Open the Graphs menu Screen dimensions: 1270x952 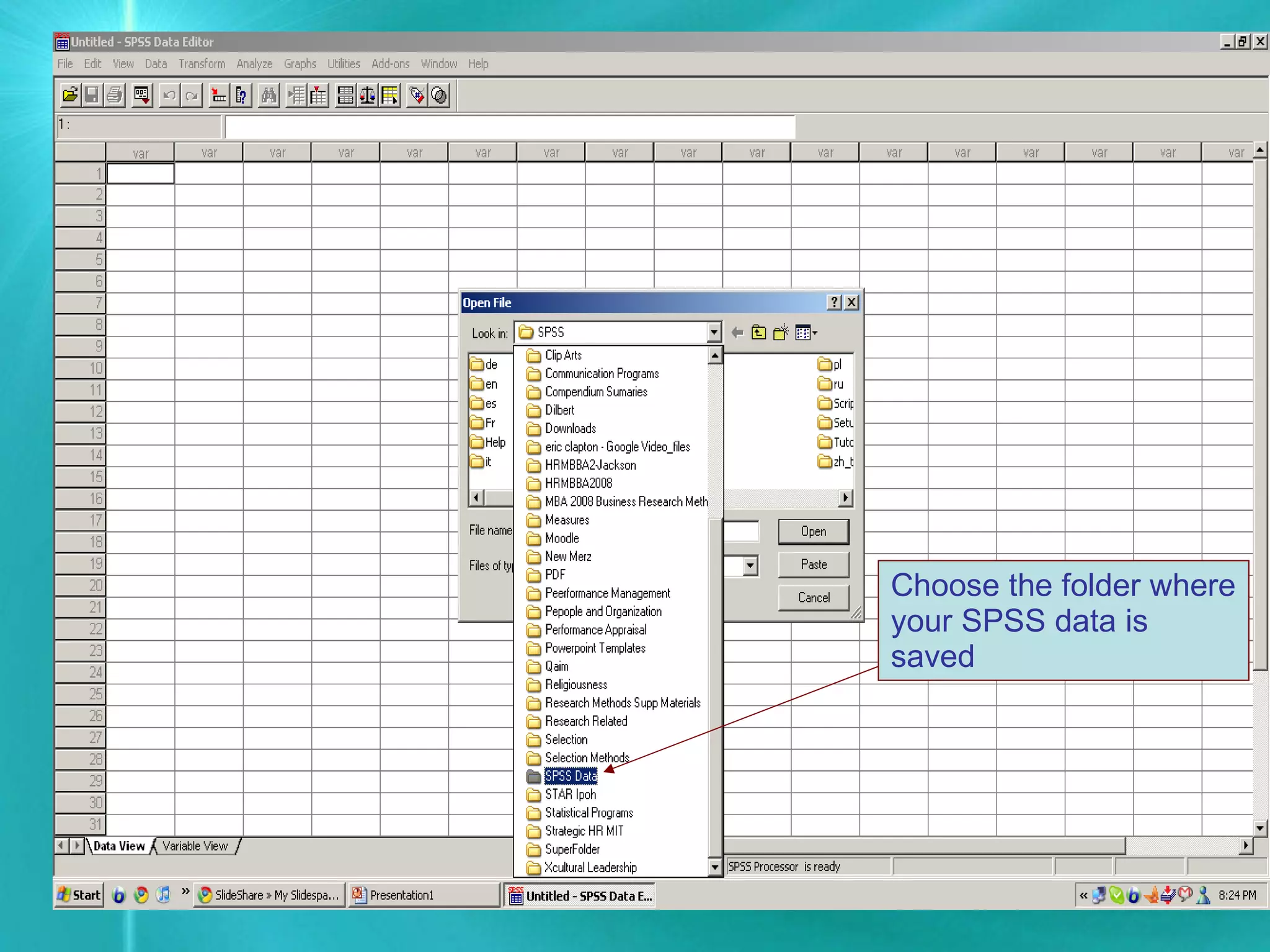point(300,64)
